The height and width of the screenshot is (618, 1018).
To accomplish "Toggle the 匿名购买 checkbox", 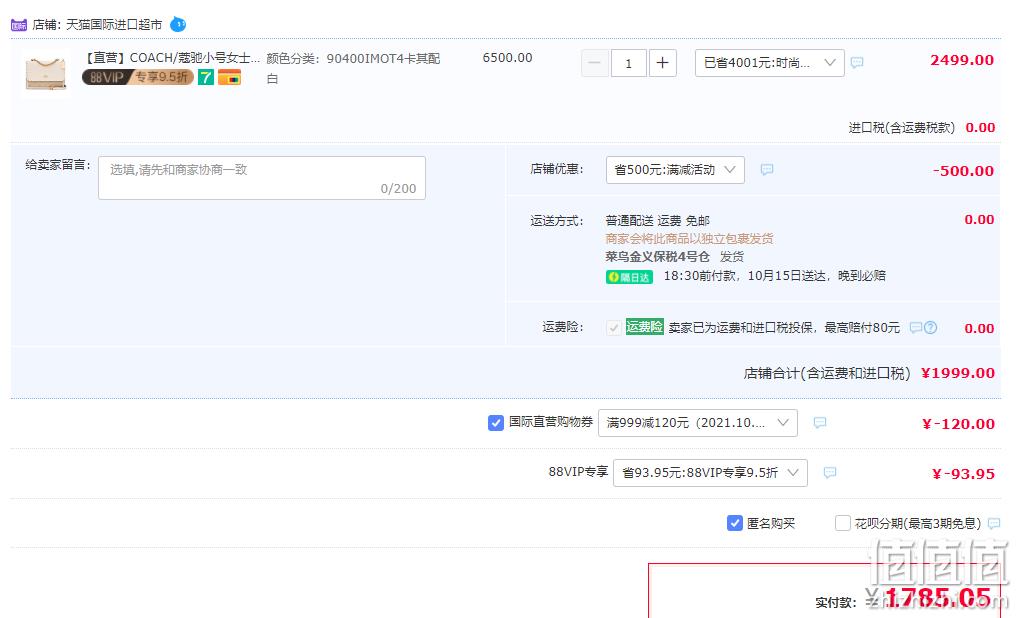I will pyautogui.click(x=734, y=523).
